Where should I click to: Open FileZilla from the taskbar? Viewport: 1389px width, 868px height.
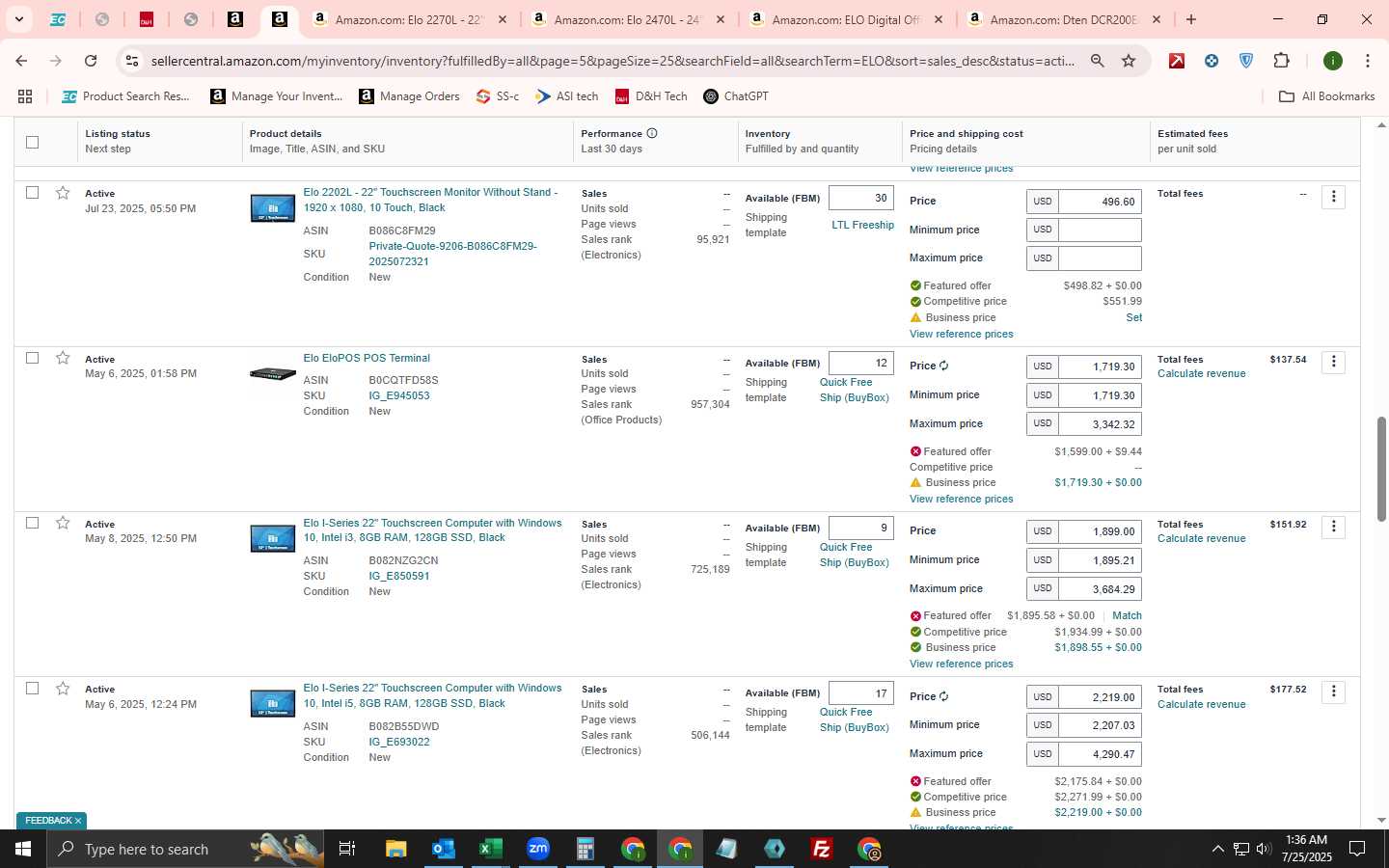822,849
